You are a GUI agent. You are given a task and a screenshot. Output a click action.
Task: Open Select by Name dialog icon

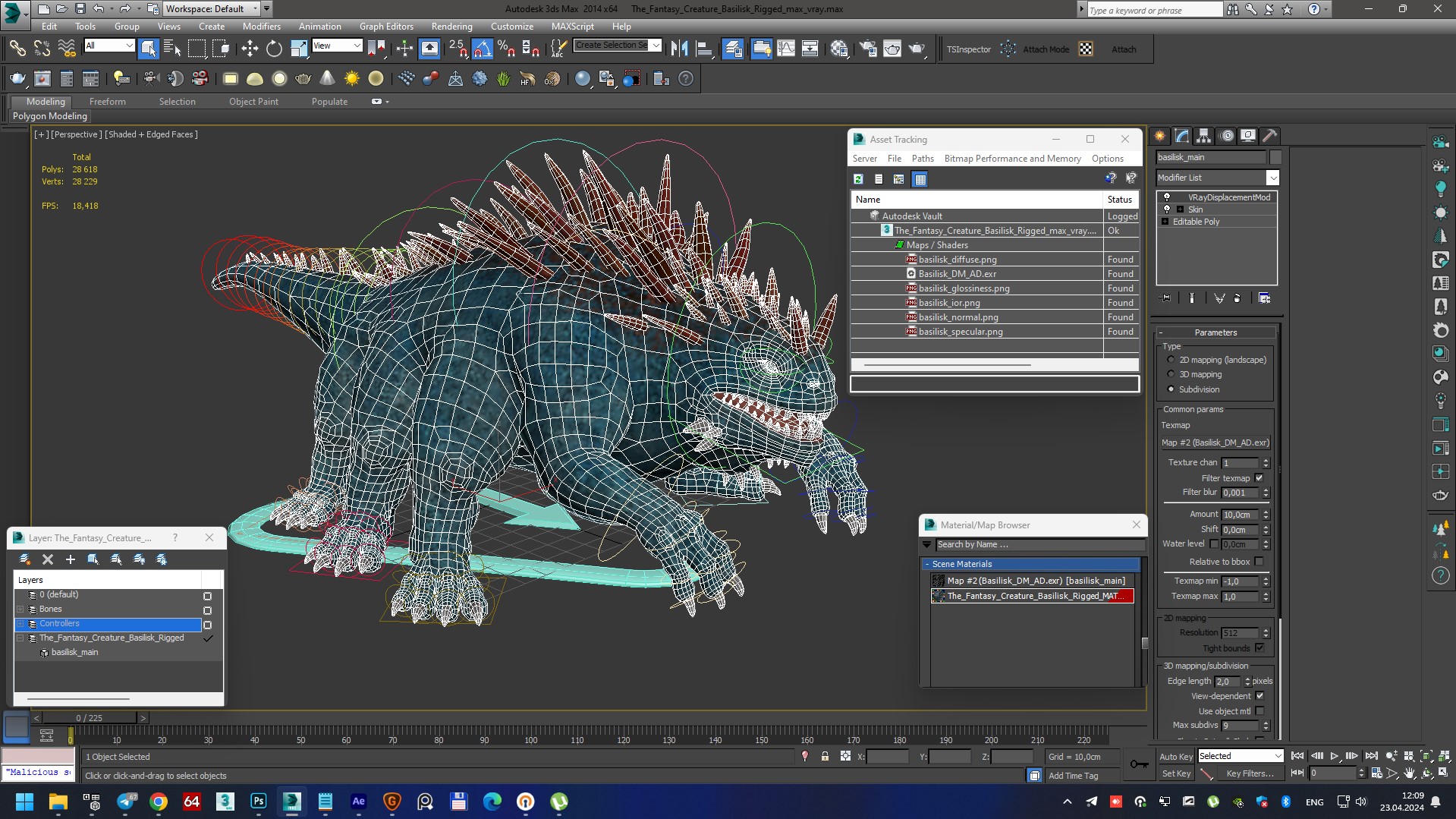pyautogui.click(x=172, y=49)
